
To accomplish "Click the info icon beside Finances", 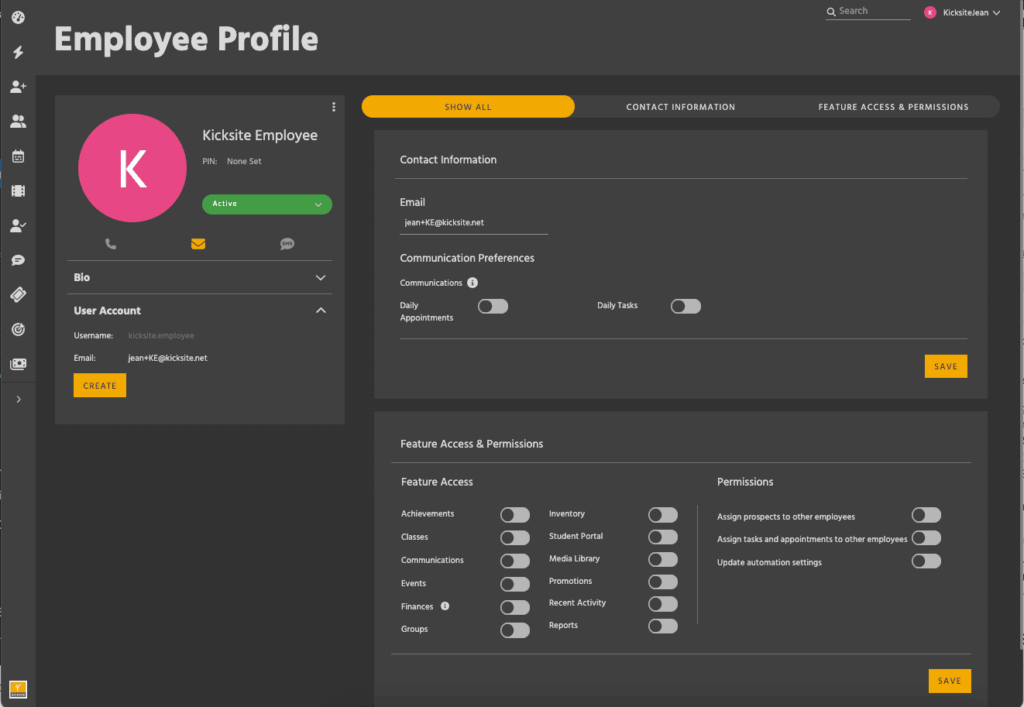I will tap(445, 606).
